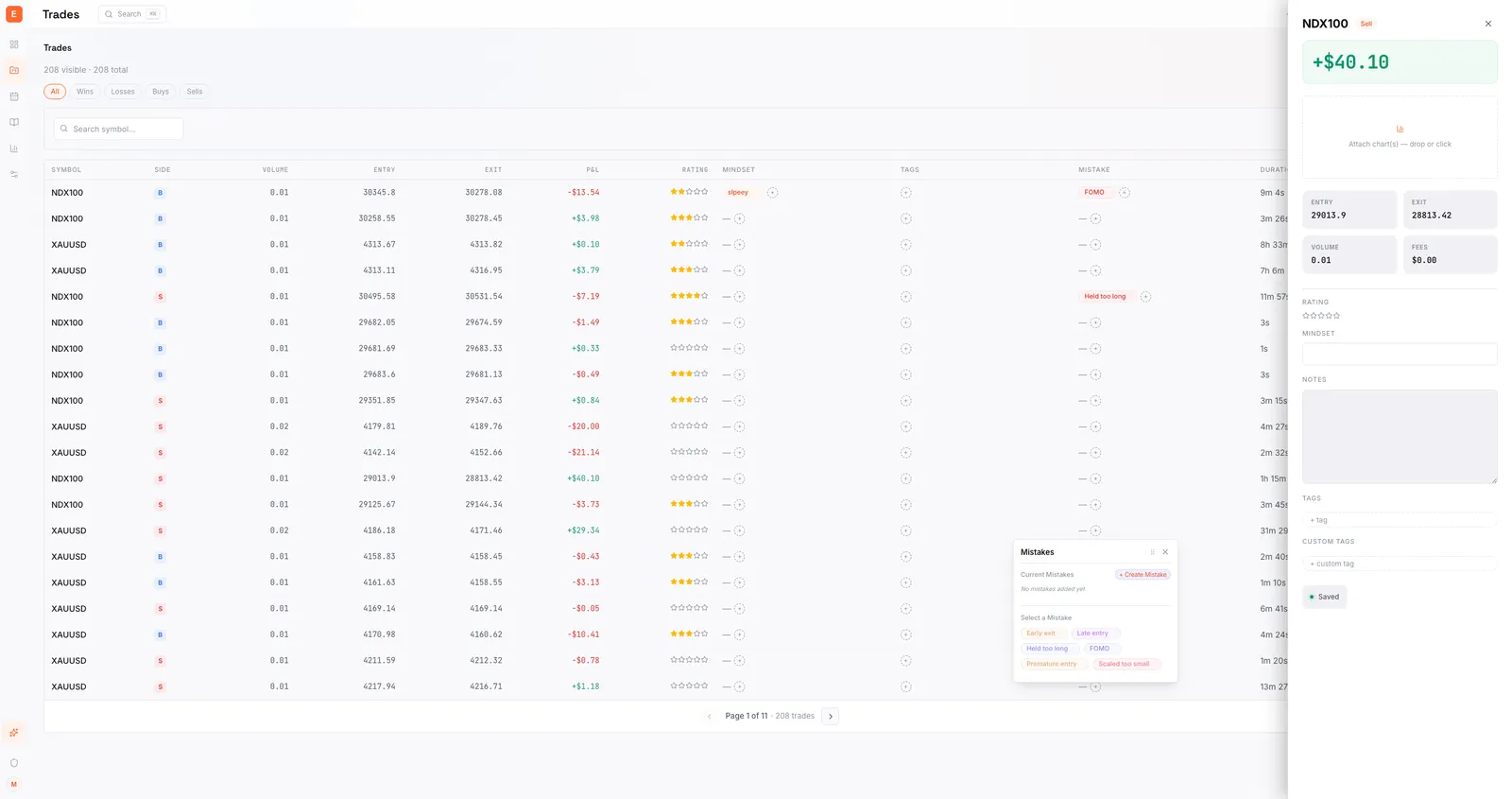Close the NDX100 trade detail panel
Viewport: 1512px width, 799px height.
pyautogui.click(x=1488, y=24)
